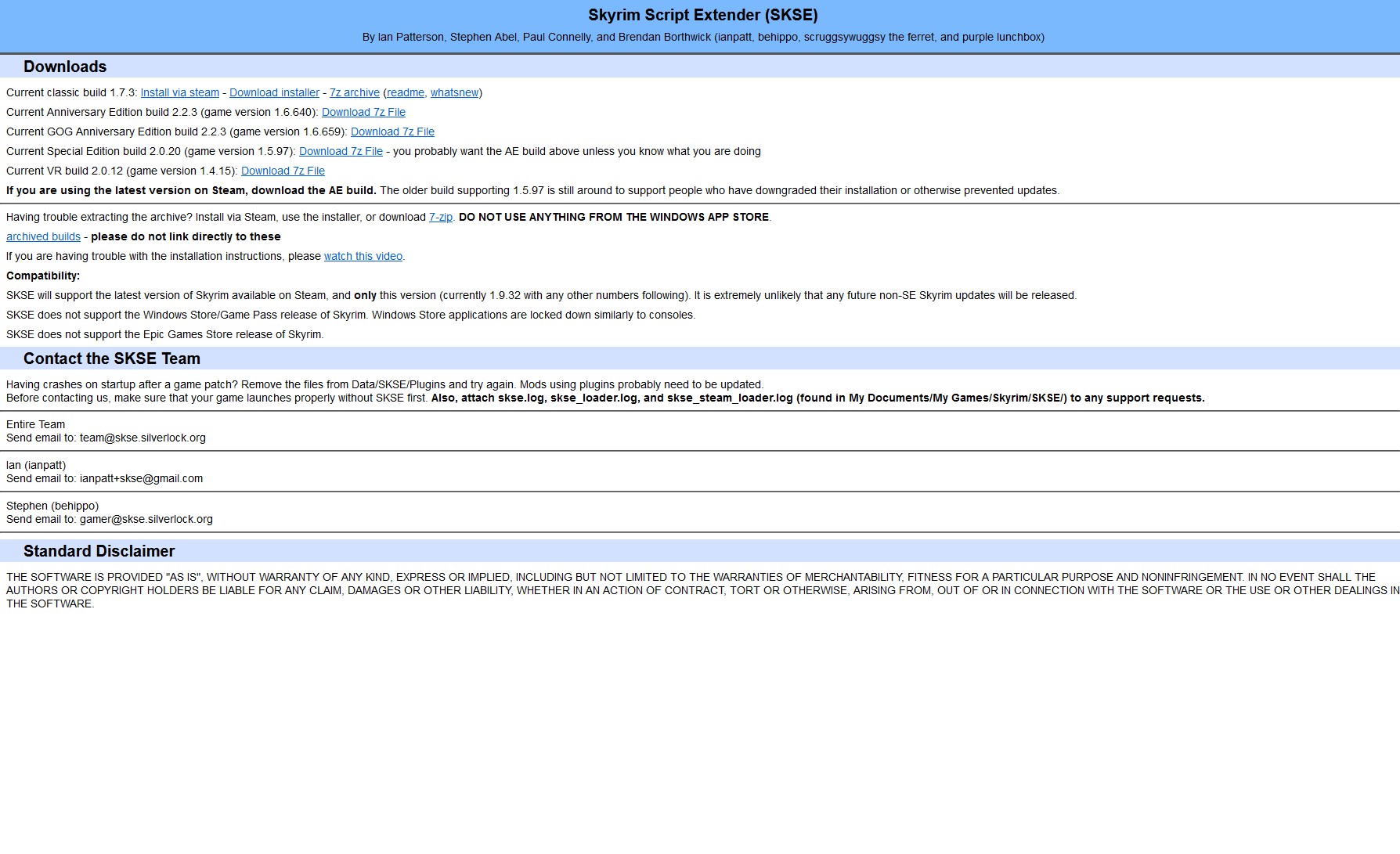This screenshot has height=854, width=1400.
Task: Click the 'Standard Disclaimer' heading
Action: coord(99,551)
